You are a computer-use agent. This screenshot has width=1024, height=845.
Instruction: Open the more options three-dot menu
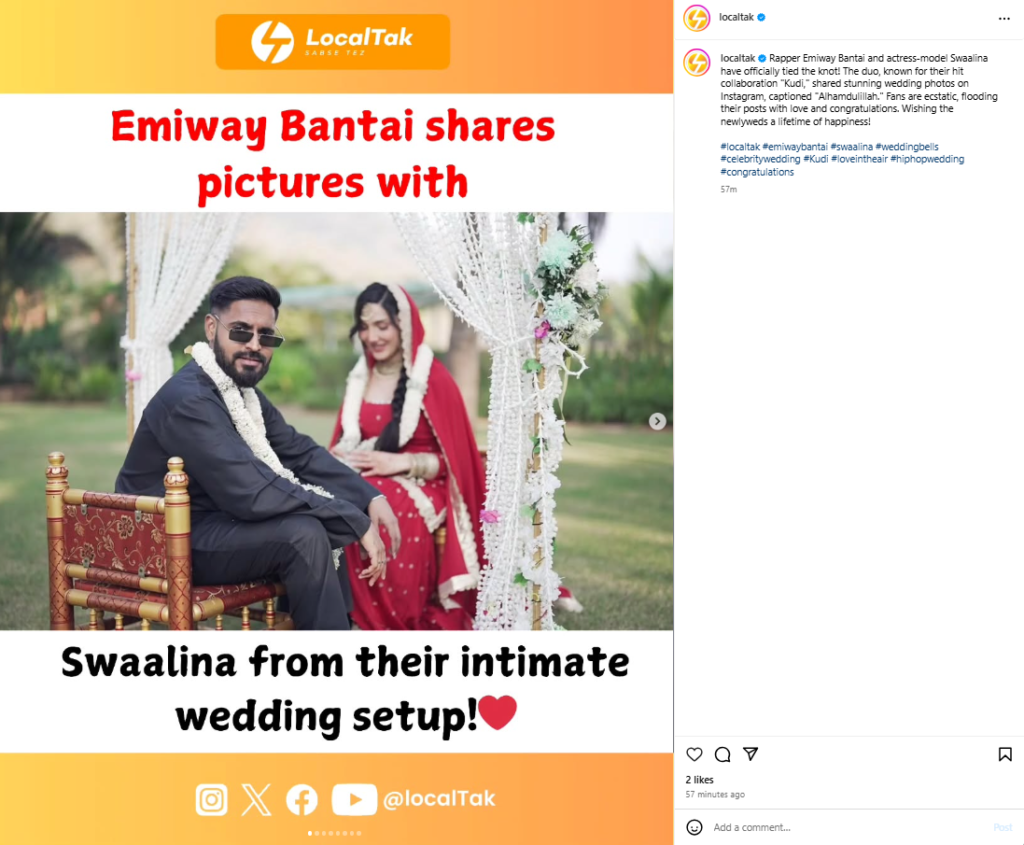pos(1004,18)
